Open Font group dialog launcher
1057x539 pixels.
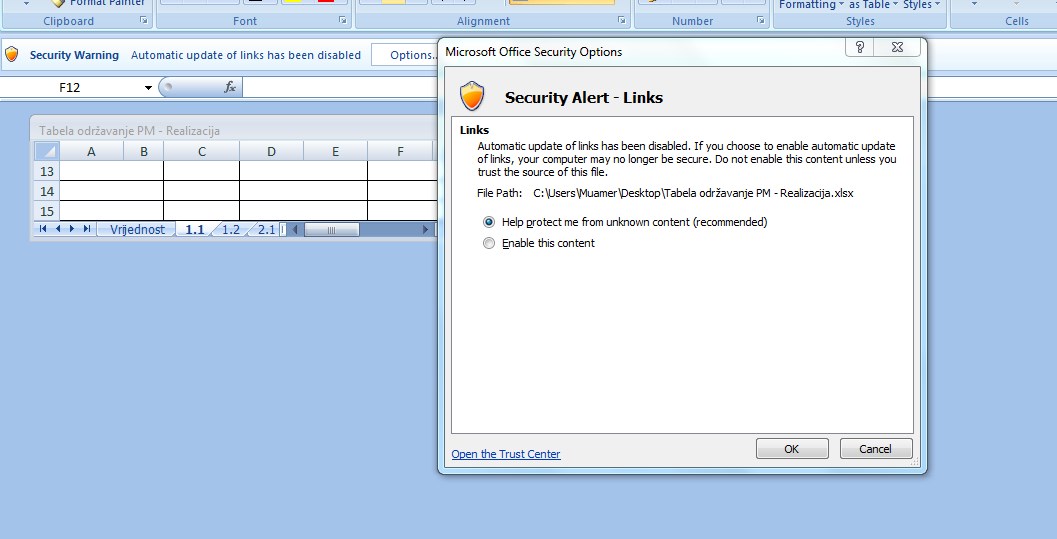pos(342,21)
